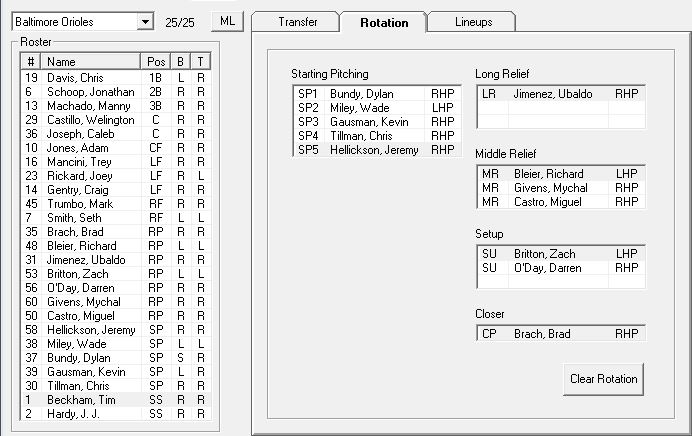This screenshot has height=436, width=692.
Task: Select the Rotation tab
Action: [384, 22]
